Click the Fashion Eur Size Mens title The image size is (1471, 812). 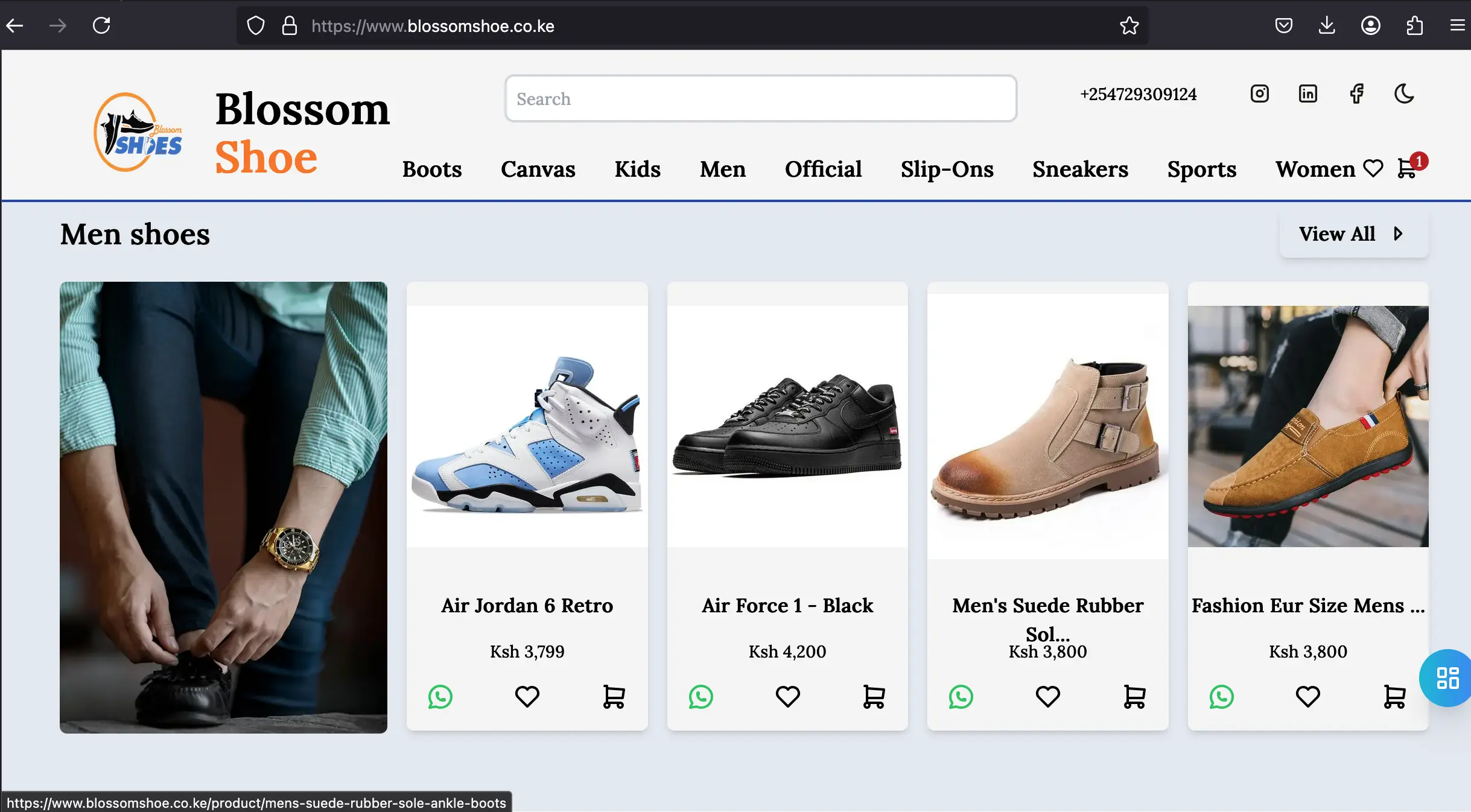point(1308,605)
